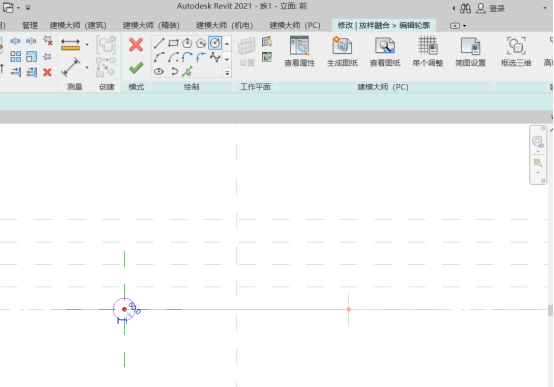The width and height of the screenshot is (554, 387).
Task: Click 登录 sign-in link
Action: [497, 8]
